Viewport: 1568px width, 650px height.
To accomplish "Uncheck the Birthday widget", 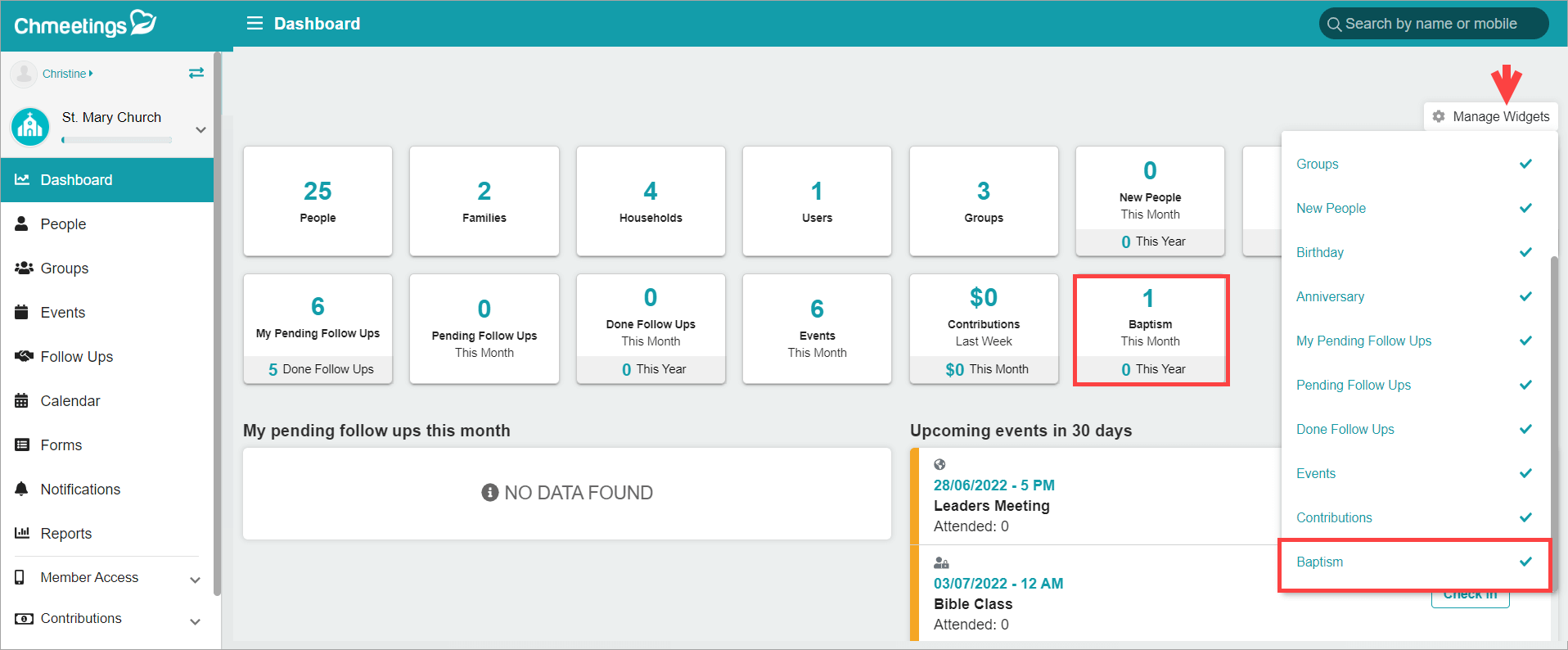I will point(1525,252).
